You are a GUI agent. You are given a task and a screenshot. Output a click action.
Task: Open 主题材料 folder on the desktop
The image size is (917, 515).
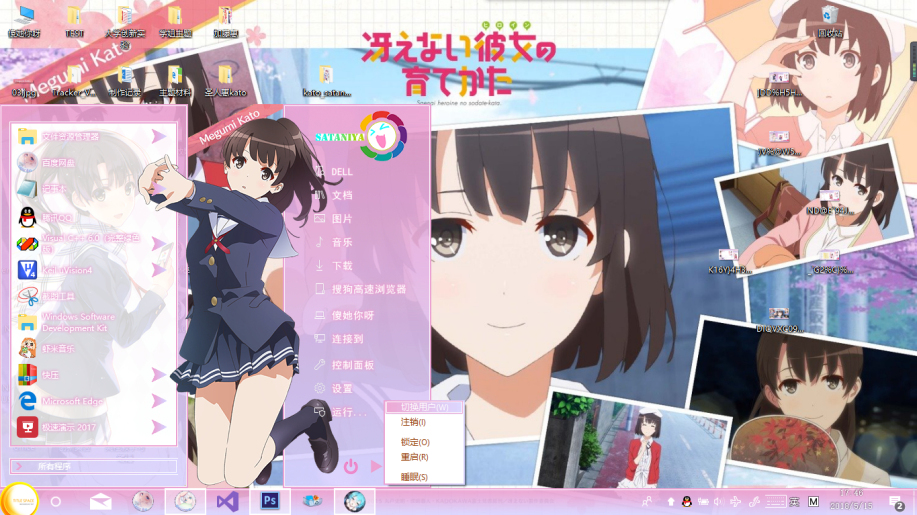pos(175,81)
